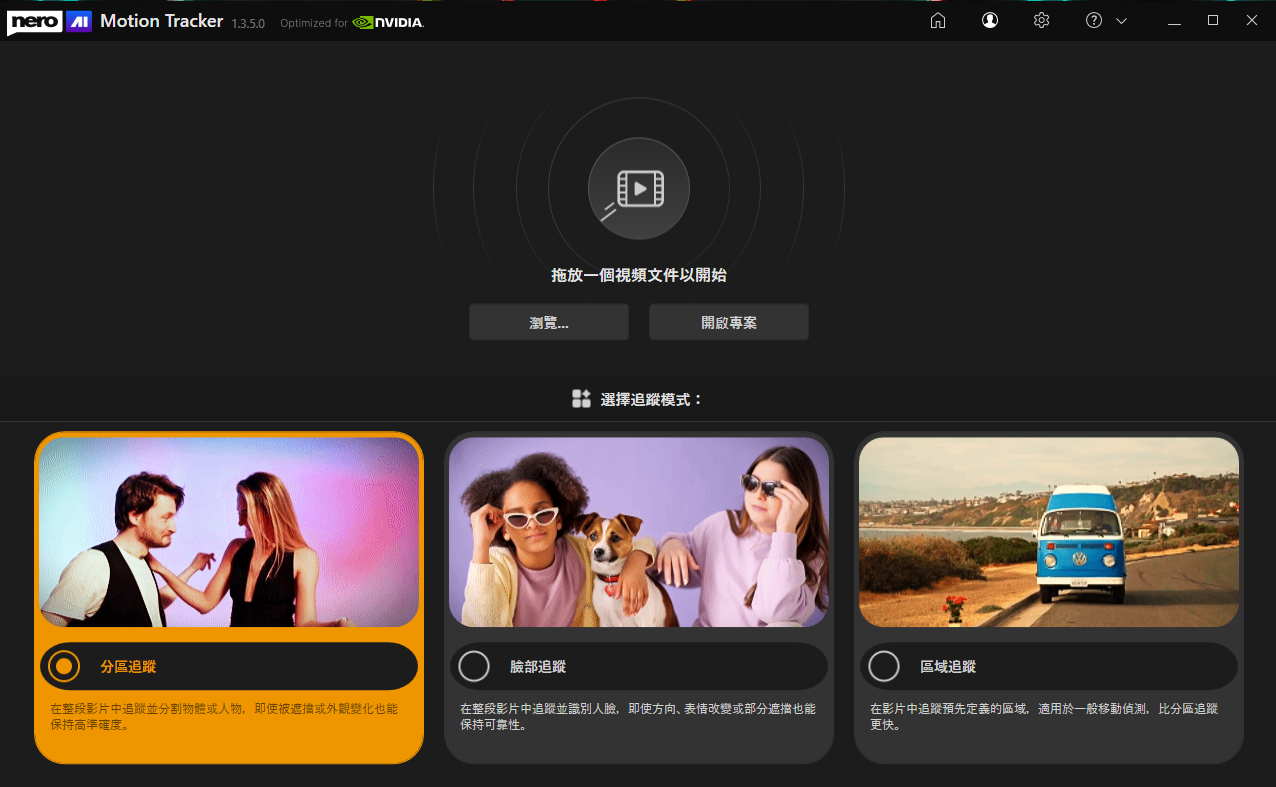Viewport: 1276px width, 787px height.
Task: Select the 區域追蹤 radio button
Action: (884, 666)
